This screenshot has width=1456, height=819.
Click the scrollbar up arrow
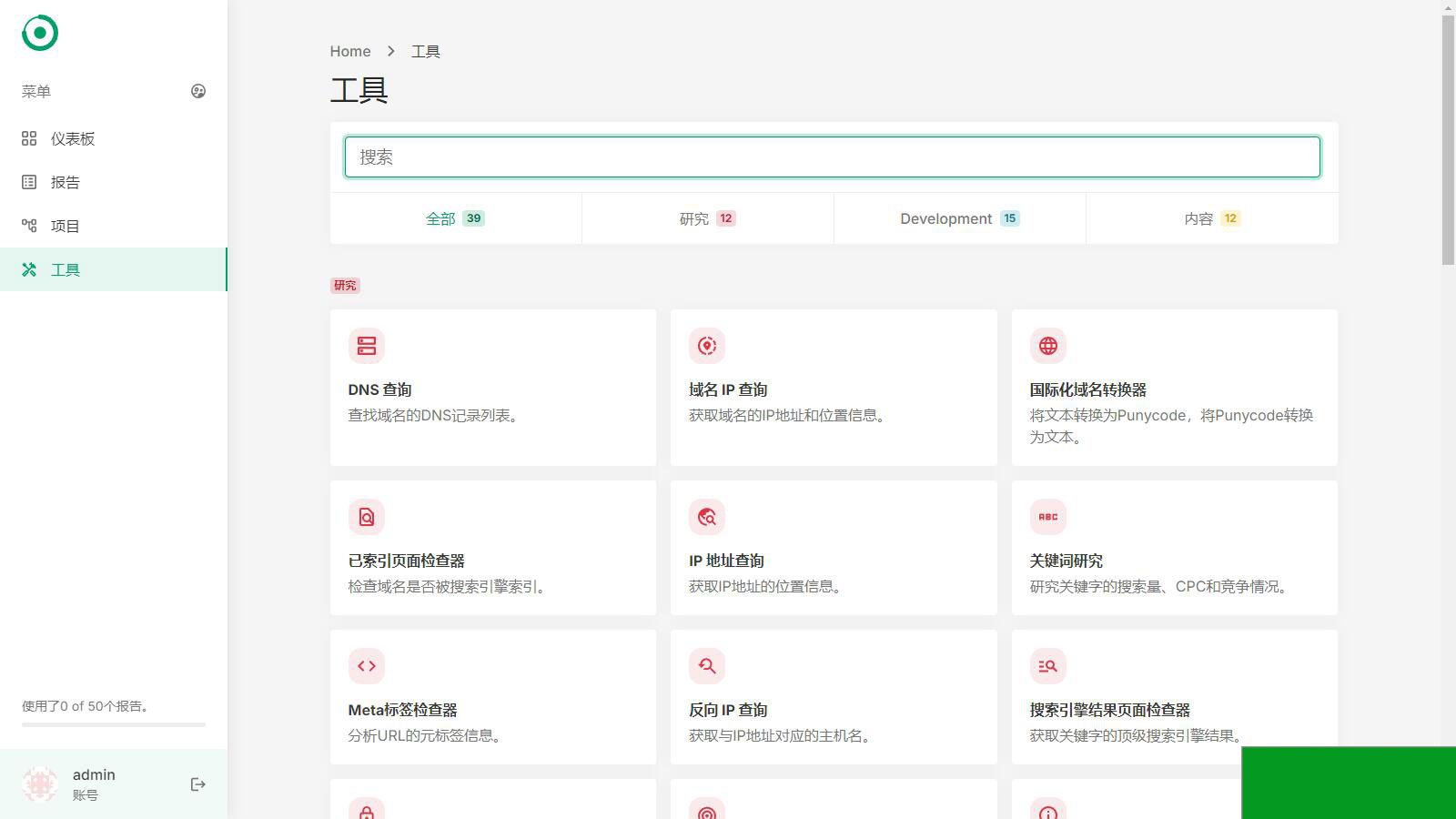tap(1448, 7)
